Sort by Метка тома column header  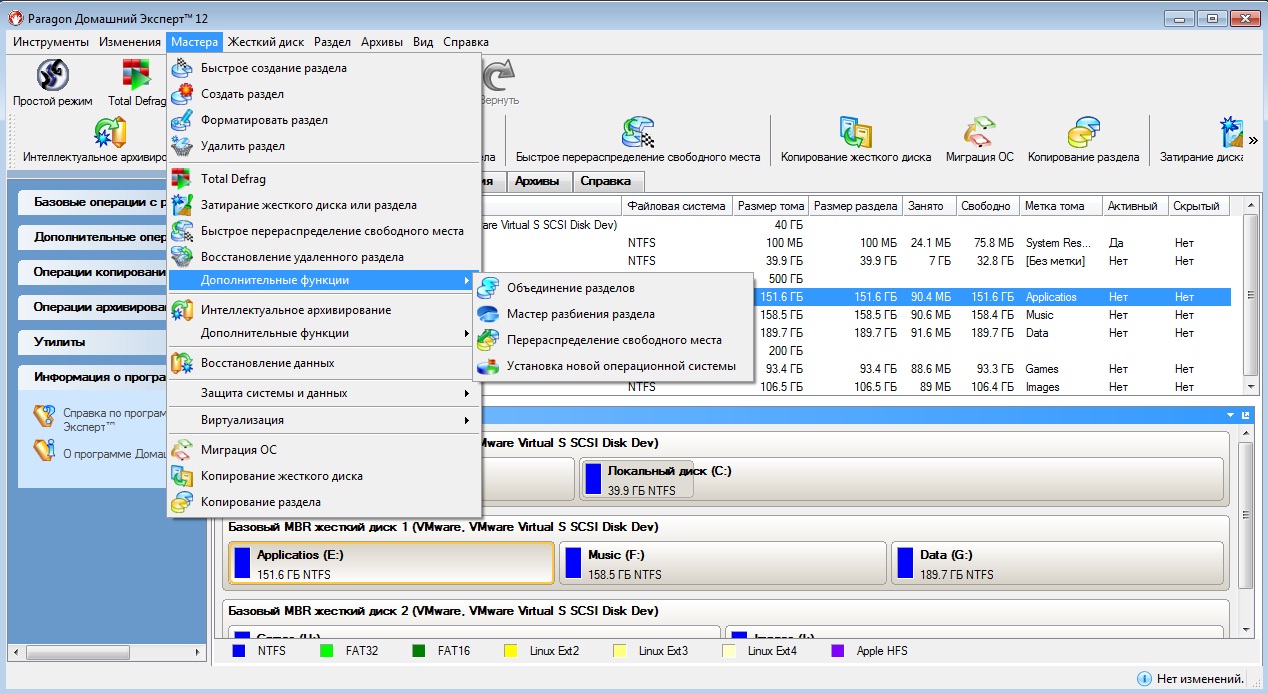(x=1062, y=206)
